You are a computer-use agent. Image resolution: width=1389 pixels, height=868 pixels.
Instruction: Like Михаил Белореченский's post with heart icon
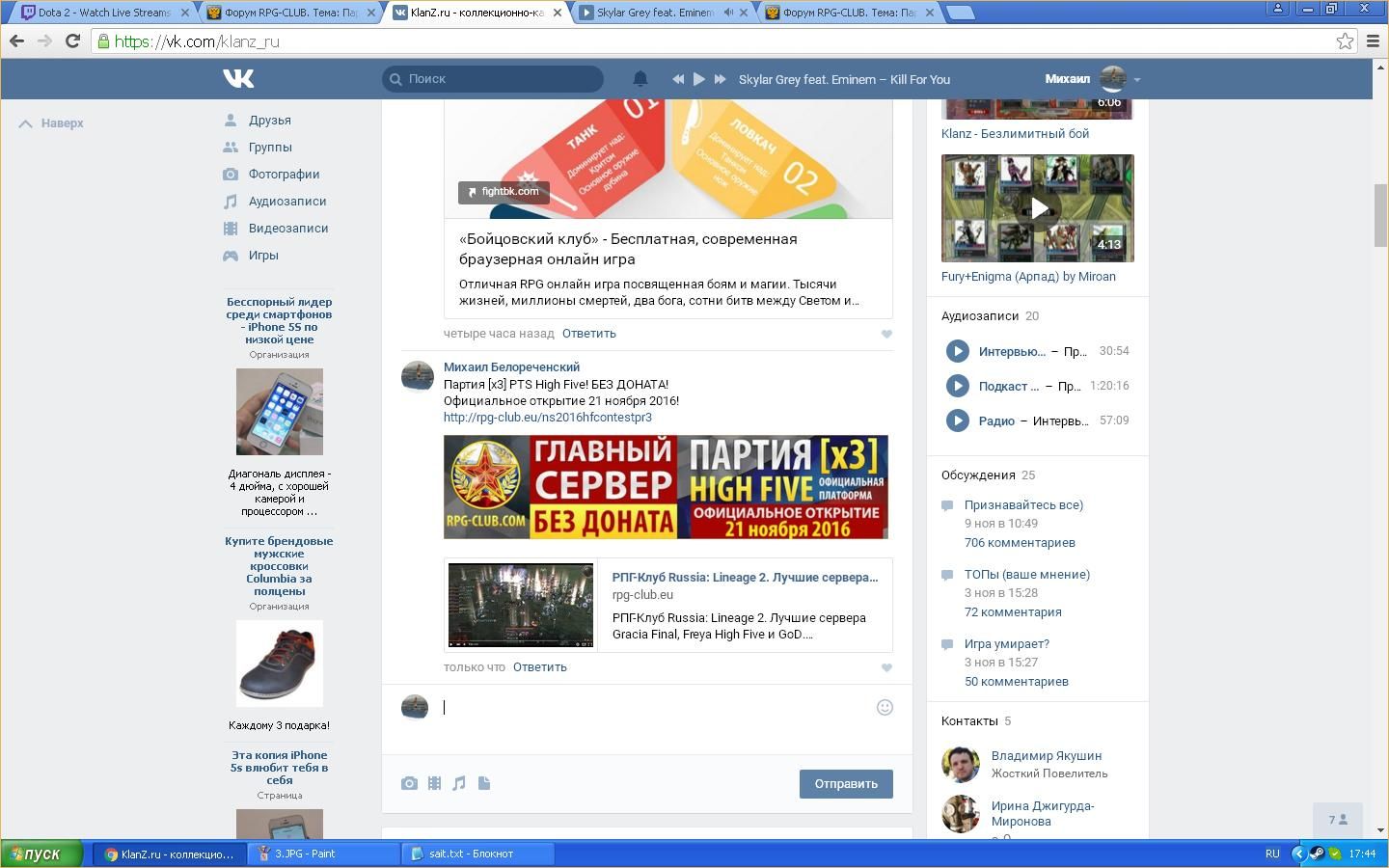[x=886, y=667]
